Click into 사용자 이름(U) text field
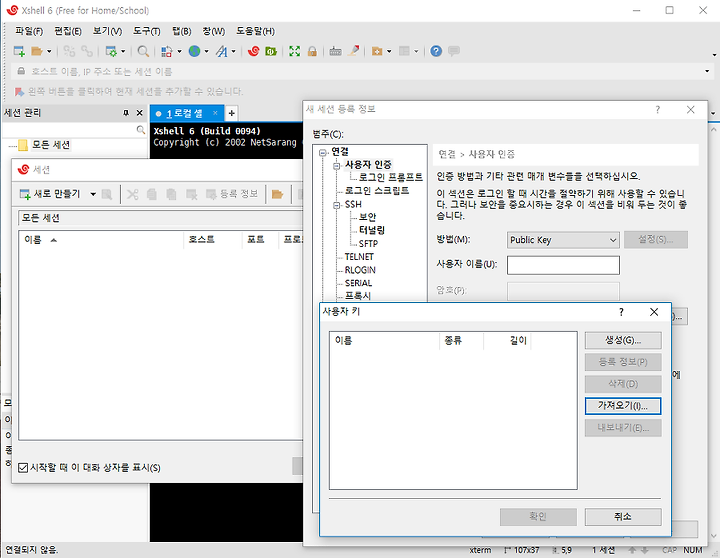 [563, 265]
